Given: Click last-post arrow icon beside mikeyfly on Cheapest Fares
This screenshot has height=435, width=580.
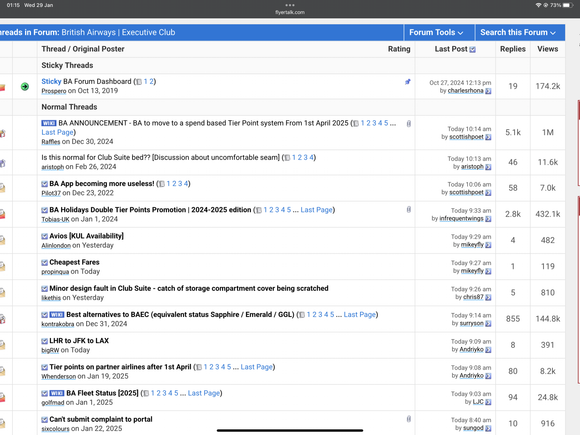Looking at the screenshot, I should (488, 271).
